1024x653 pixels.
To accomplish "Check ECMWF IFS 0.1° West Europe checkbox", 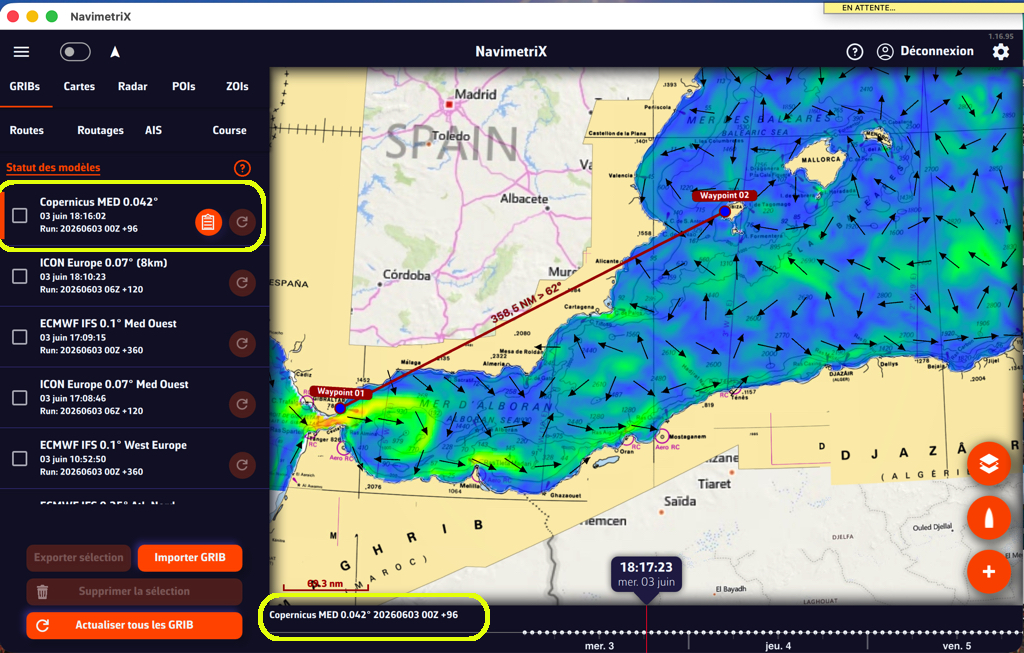I will 20,458.
